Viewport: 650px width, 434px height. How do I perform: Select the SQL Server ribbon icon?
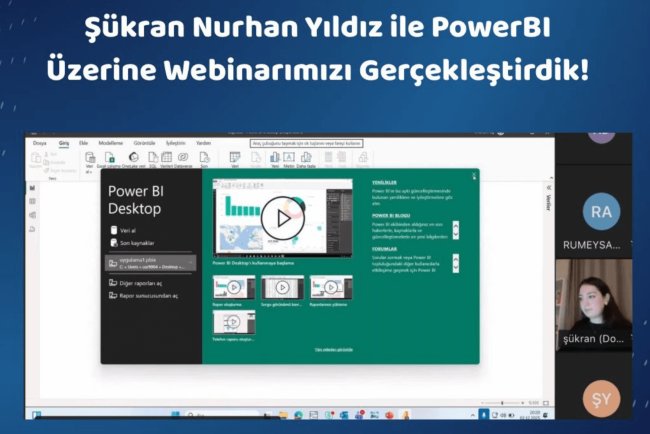[153, 160]
